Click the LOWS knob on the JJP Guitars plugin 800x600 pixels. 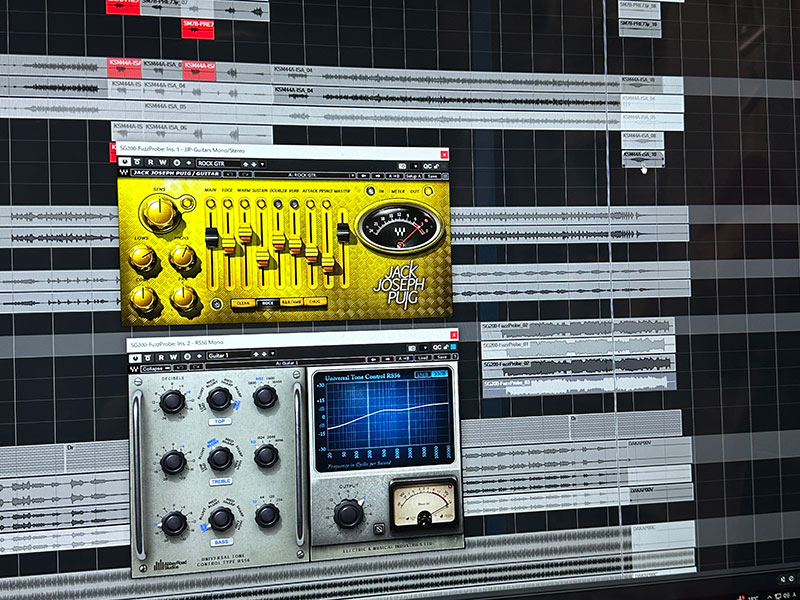click(x=142, y=258)
